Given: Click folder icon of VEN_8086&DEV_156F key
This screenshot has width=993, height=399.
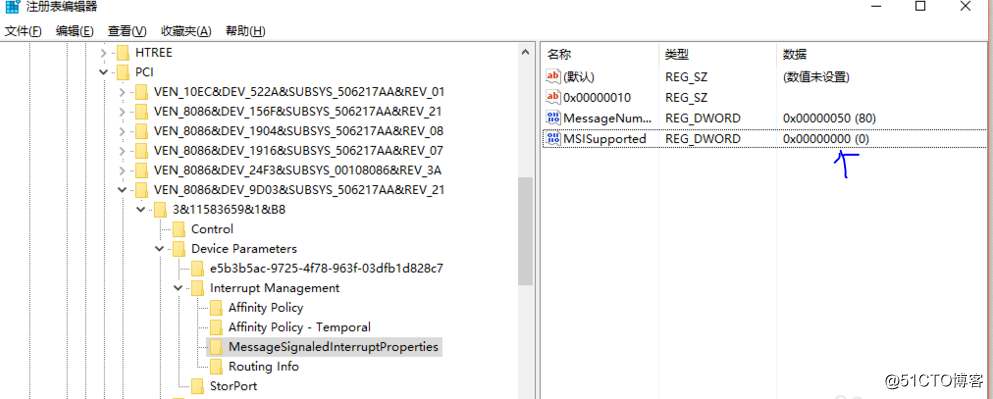Looking at the screenshot, I should coord(141,111).
